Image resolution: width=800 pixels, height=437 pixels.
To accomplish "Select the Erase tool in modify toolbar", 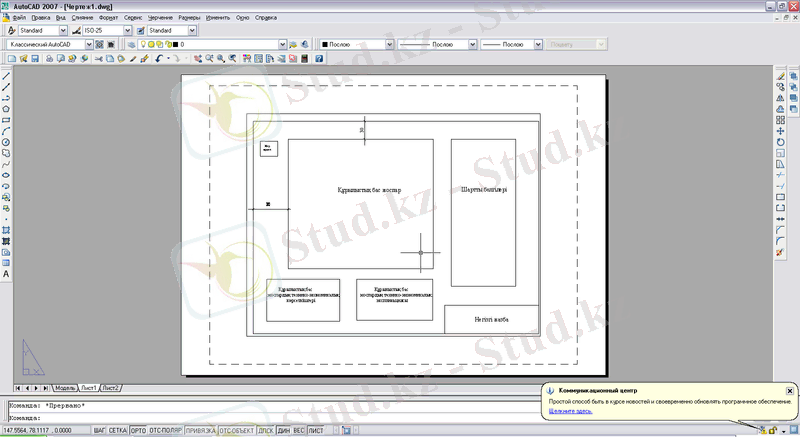I will (780, 76).
